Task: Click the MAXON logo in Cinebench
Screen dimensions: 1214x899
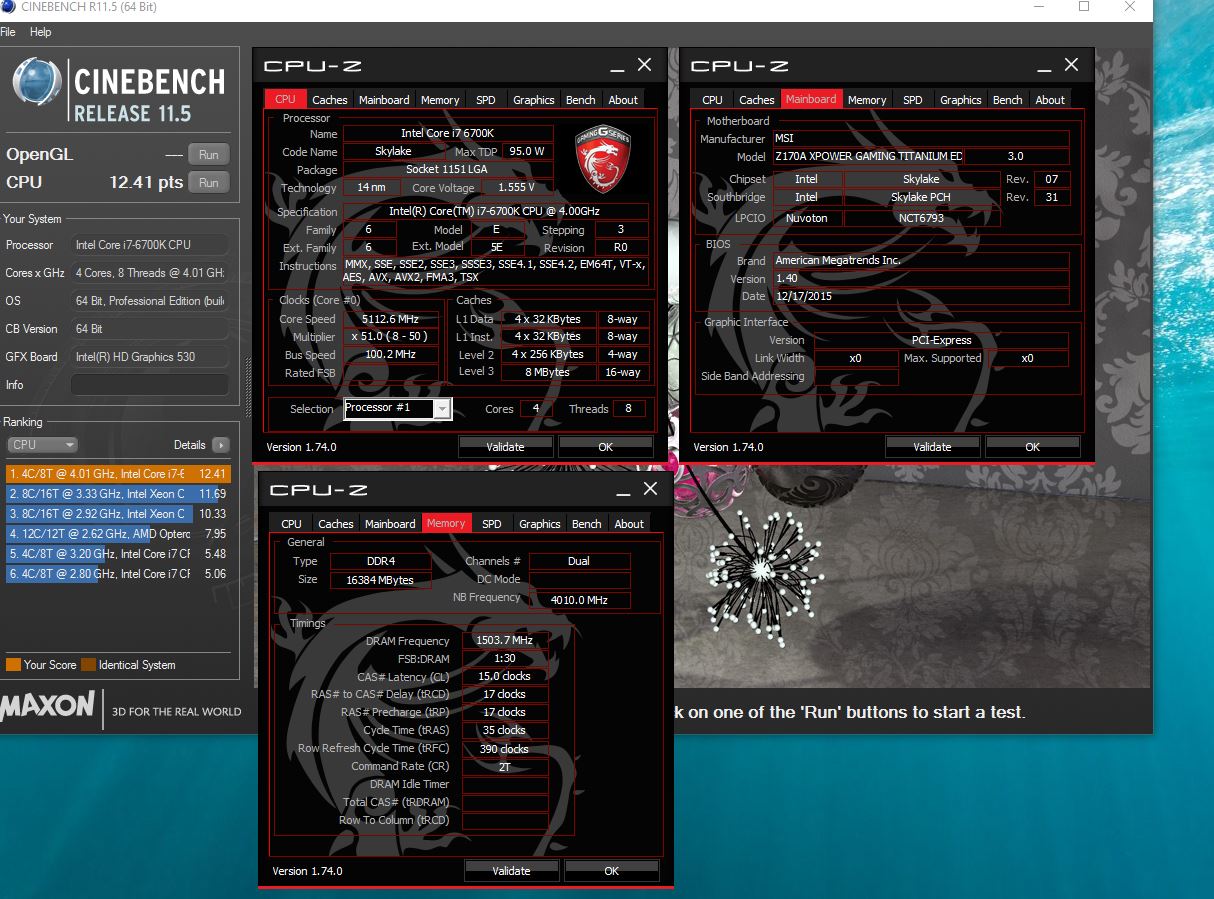Action: (47, 706)
